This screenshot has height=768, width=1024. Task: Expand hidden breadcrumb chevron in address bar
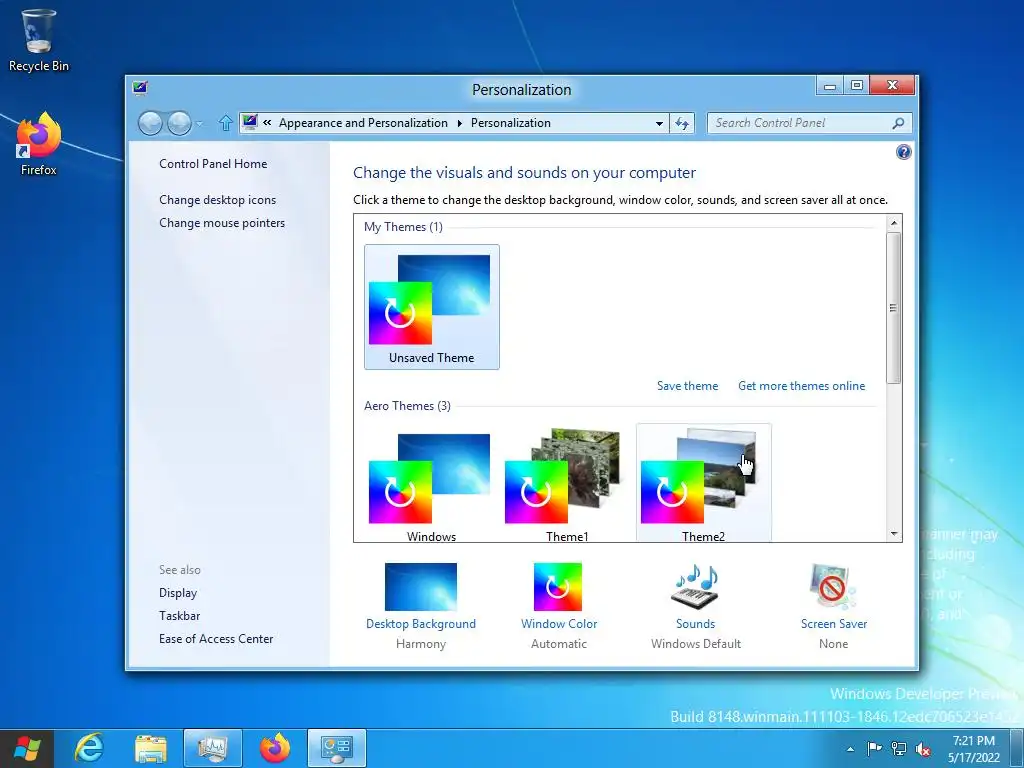click(267, 122)
